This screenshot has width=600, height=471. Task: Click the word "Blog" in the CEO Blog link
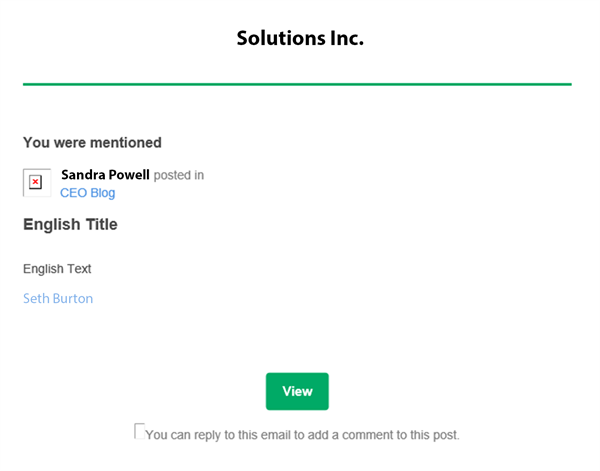100,193
